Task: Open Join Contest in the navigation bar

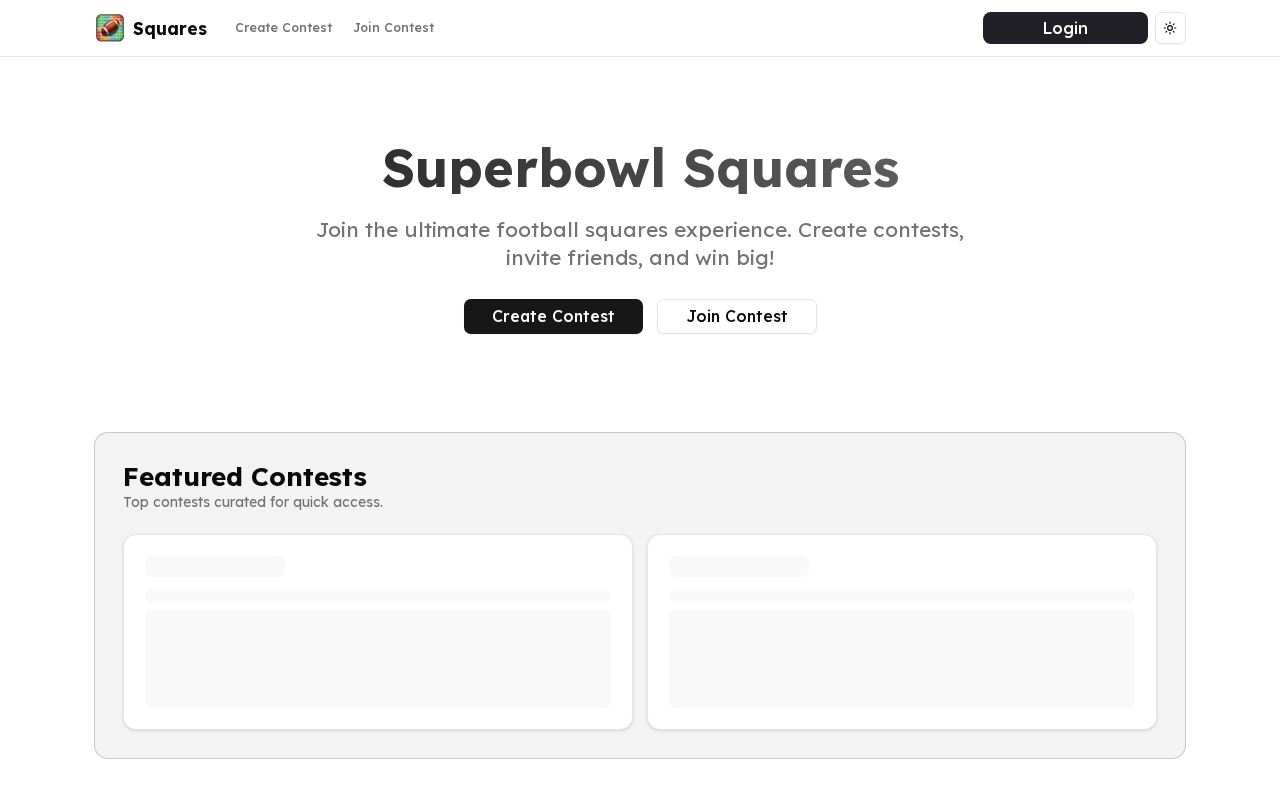Action: (x=393, y=28)
